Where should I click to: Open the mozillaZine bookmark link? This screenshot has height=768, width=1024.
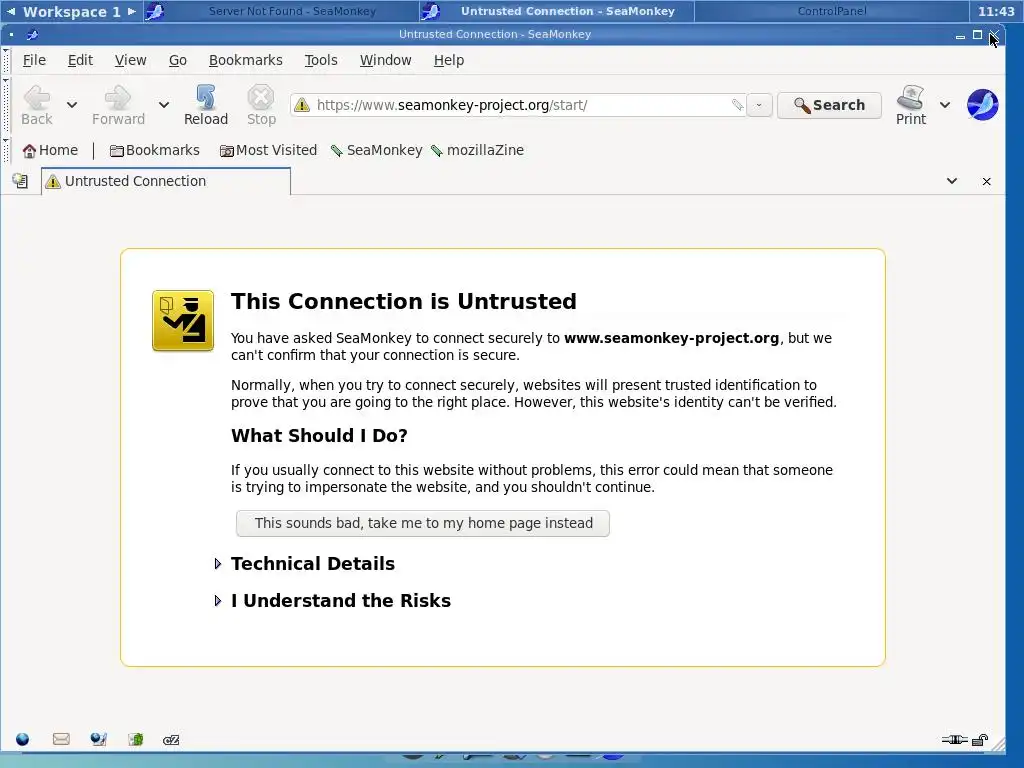477,150
